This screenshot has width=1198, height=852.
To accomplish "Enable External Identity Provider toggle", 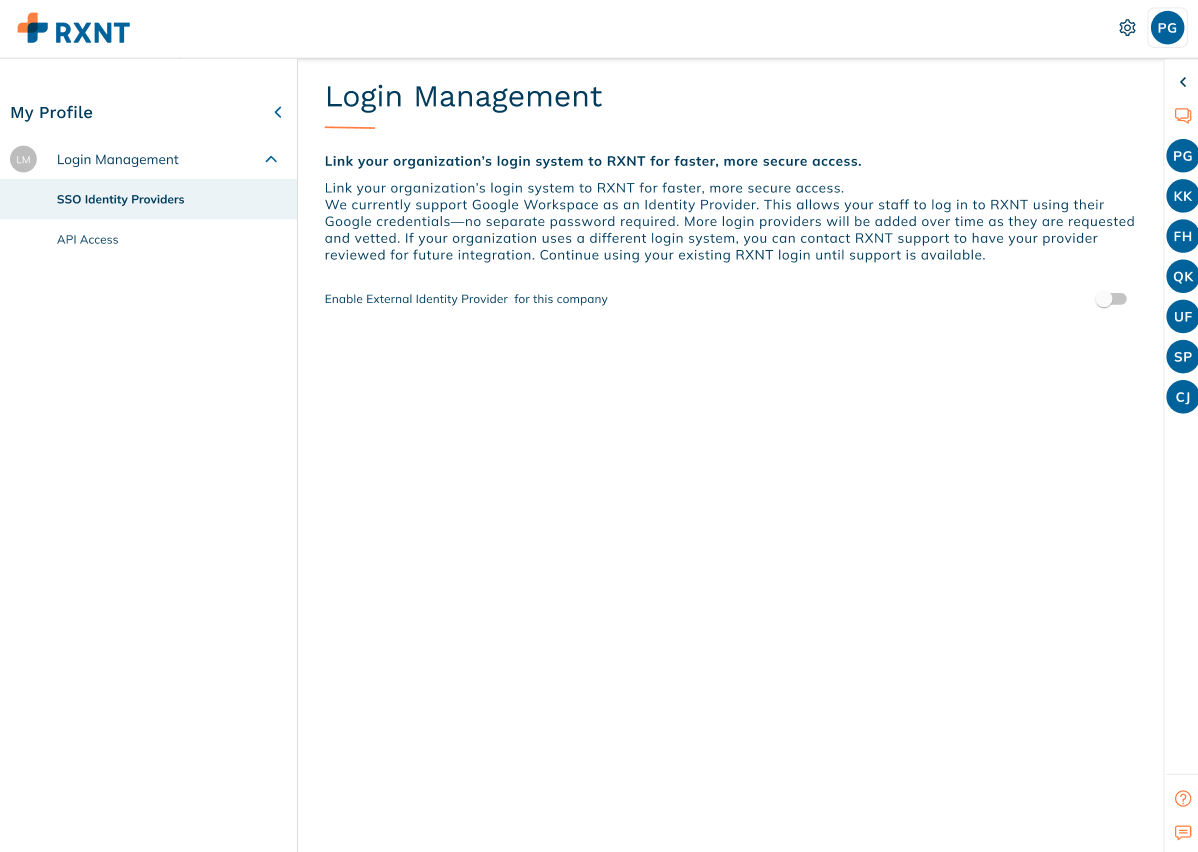I will tap(1111, 299).
